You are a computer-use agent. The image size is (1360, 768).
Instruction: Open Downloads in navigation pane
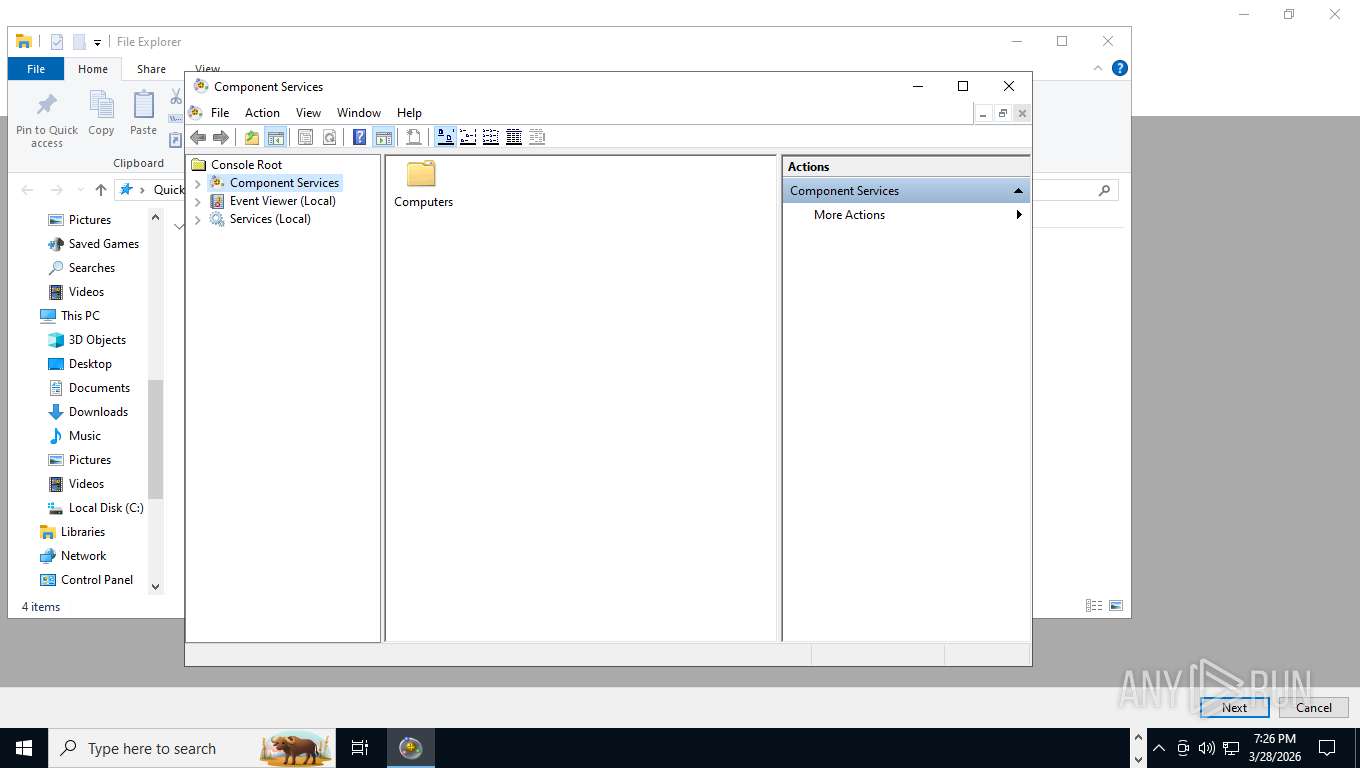pyautogui.click(x=98, y=412)
